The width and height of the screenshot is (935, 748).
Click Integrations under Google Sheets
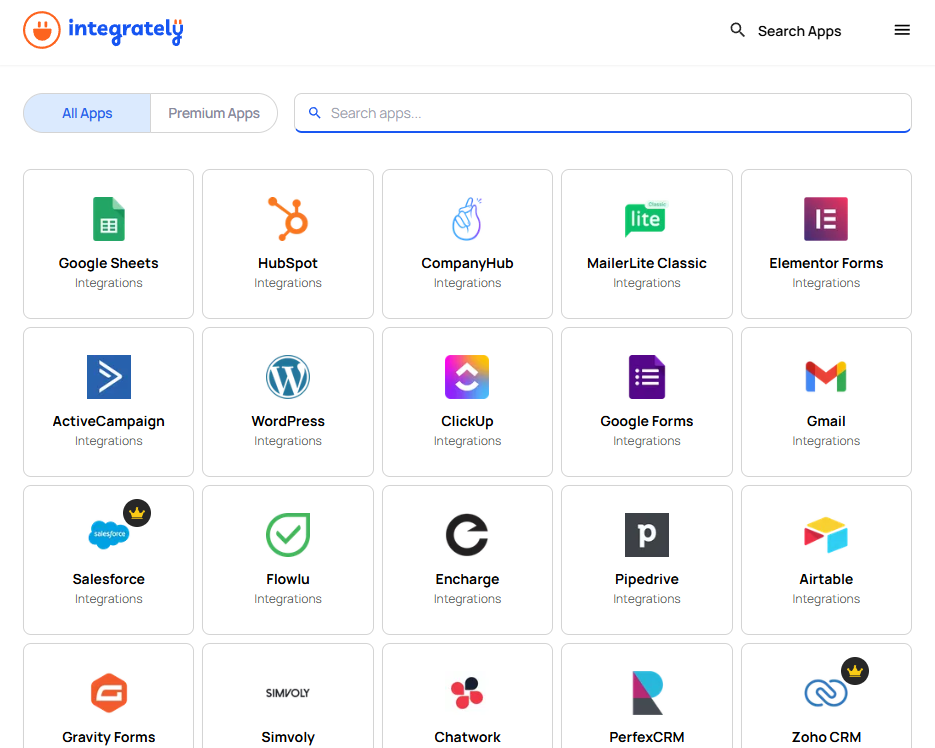pyautogui.click(x=109, y=283)
